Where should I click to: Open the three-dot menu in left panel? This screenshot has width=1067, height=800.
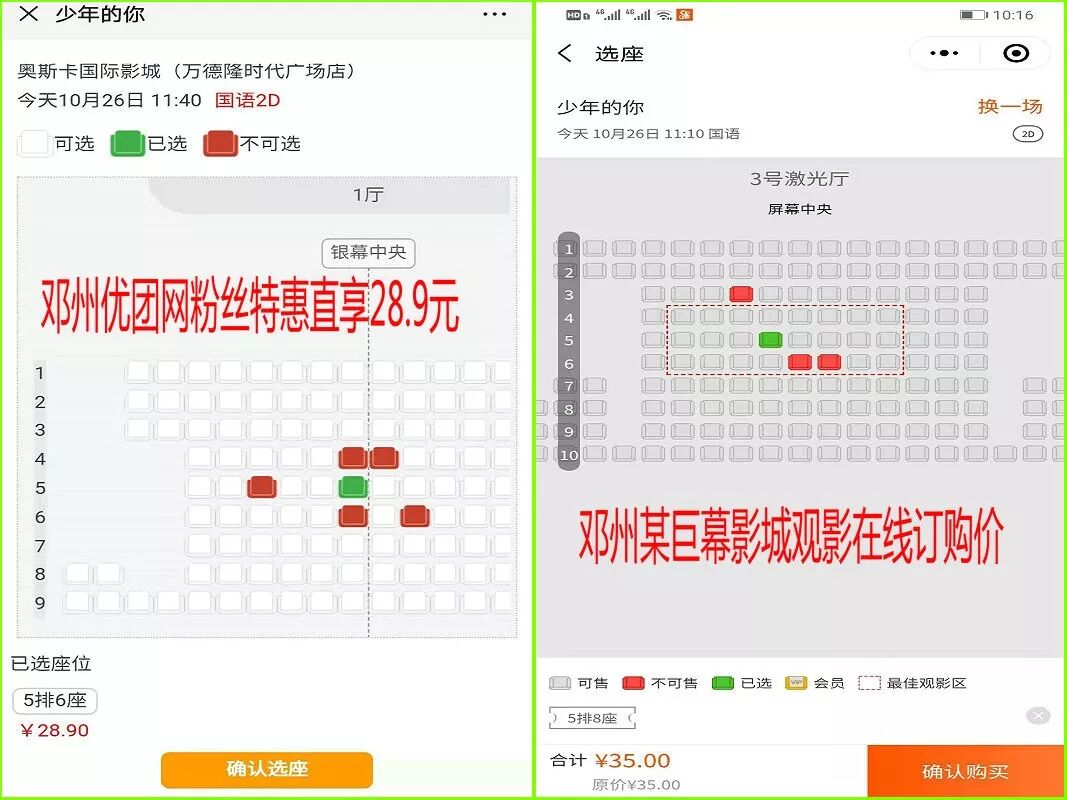pyautogui.click(x=495, y=14)
